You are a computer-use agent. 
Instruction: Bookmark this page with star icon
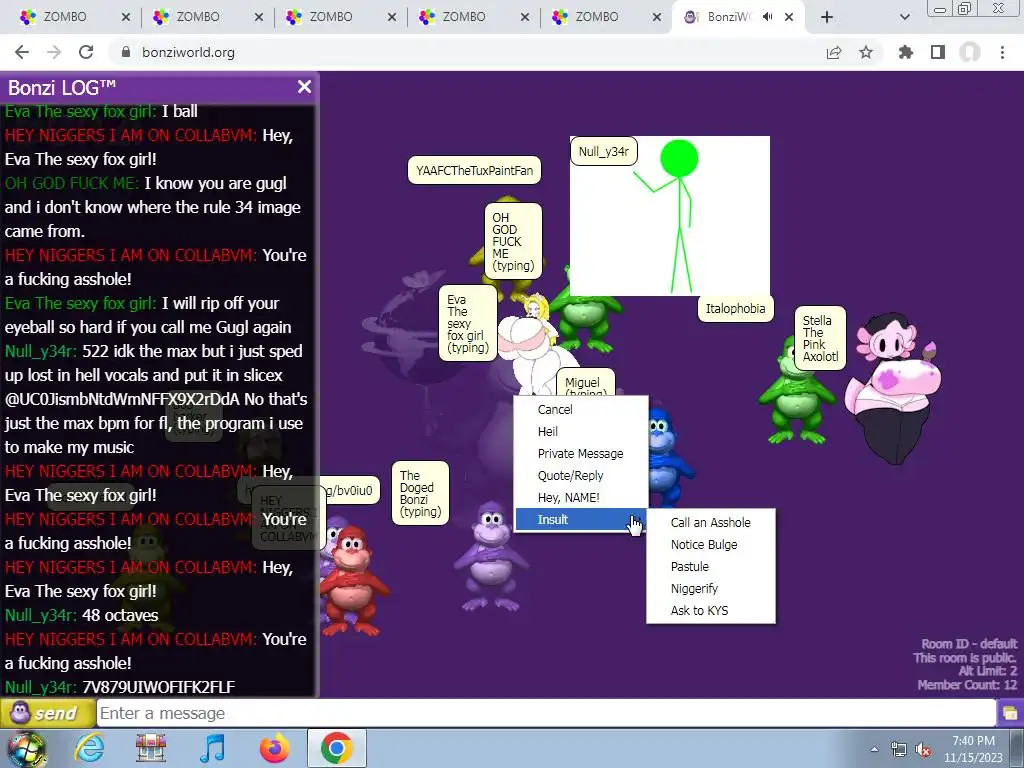click(866, 52)
